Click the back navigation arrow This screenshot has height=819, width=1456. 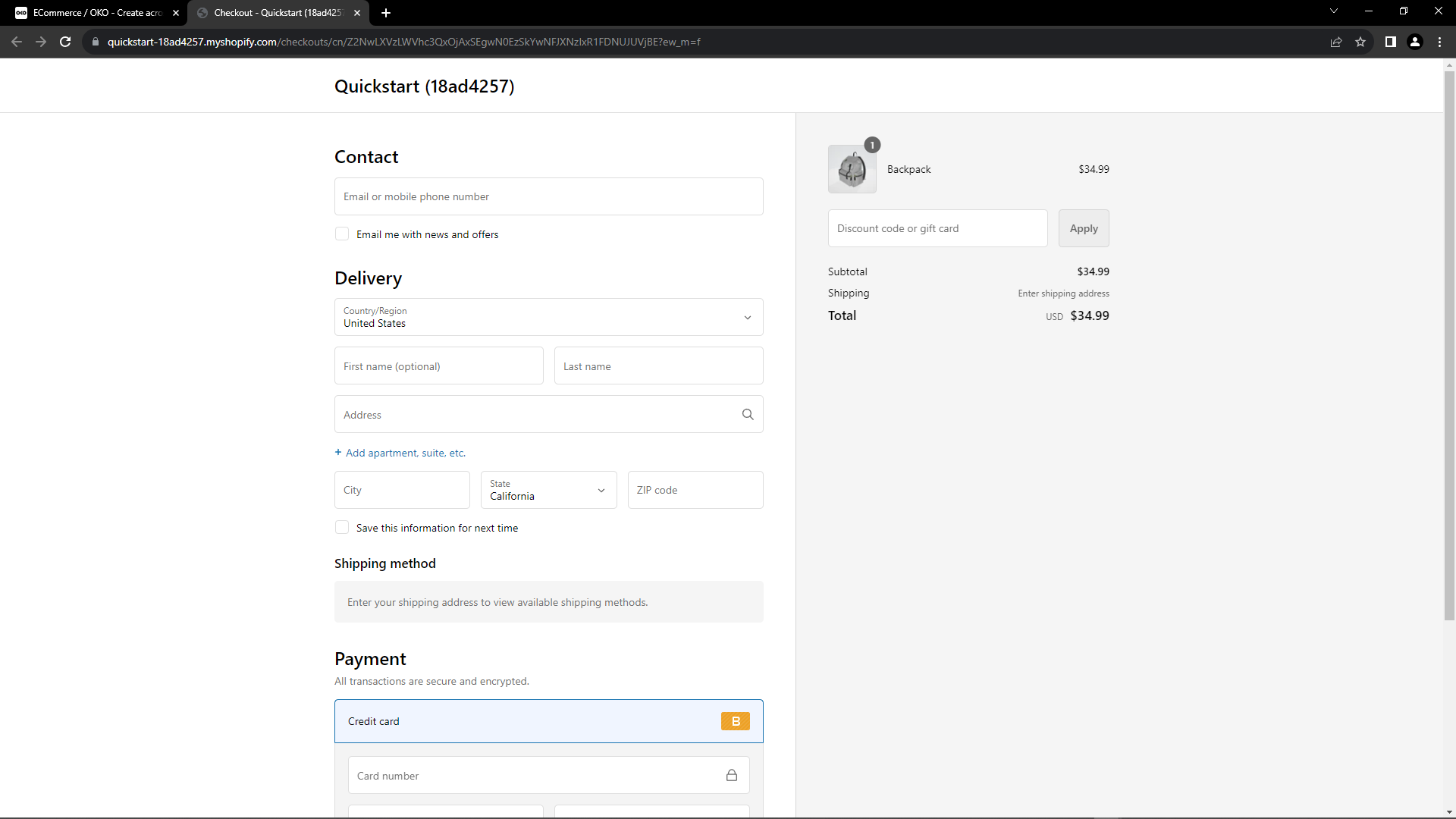[x=17, y=42]
